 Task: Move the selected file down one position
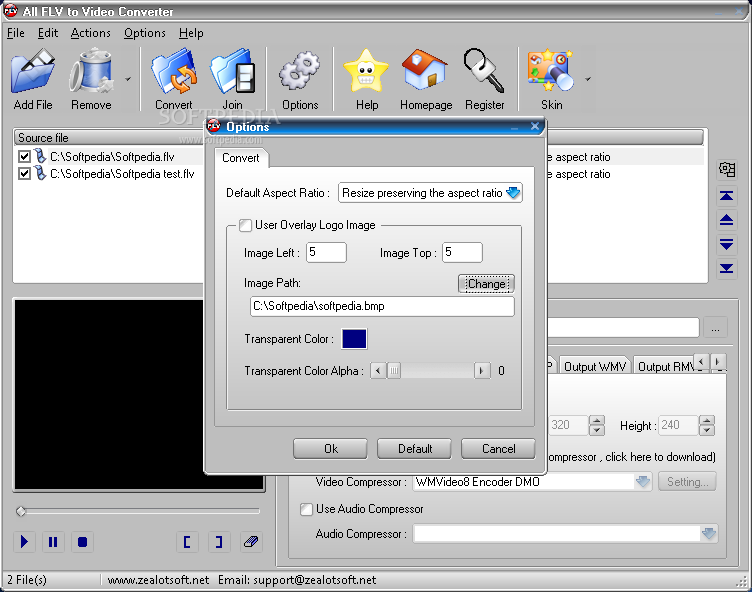[x=727, y=244]
